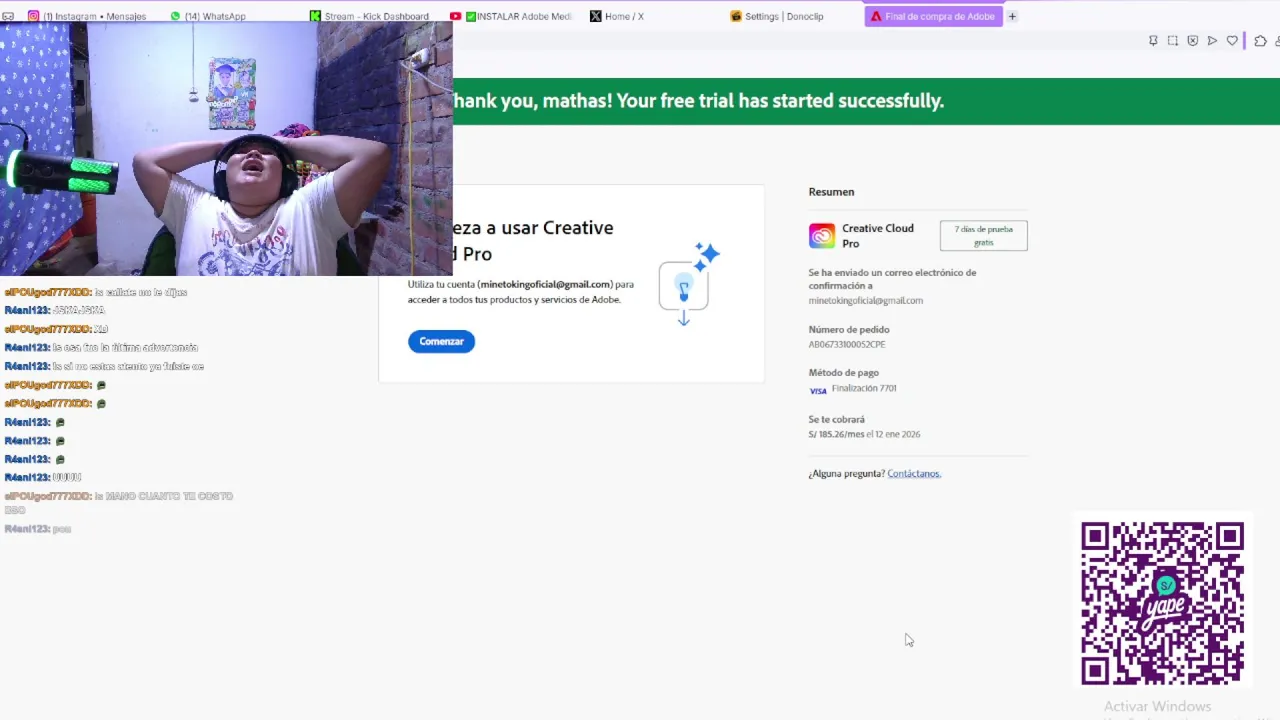The width and height of the screenshot is (1280, 720).
Task: Select the order number AB06733100052CPE
Action: pyautogui.click(x=847, y=345)
